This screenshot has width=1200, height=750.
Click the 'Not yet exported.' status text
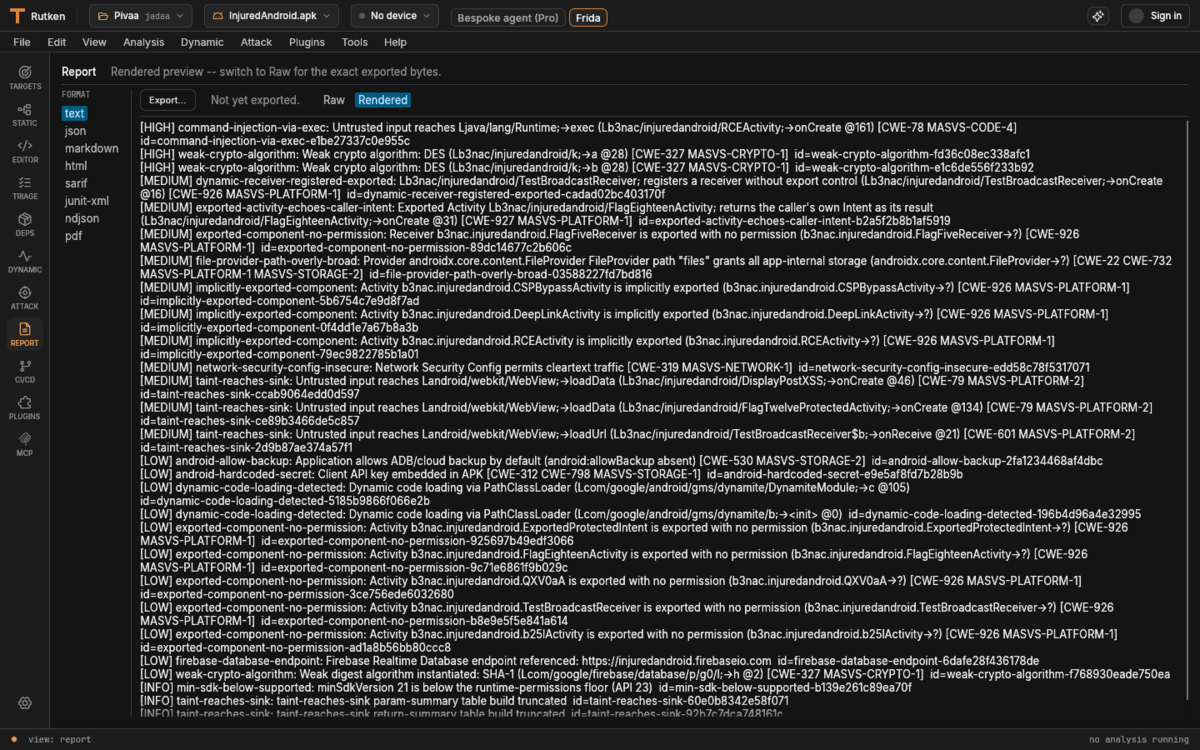point(255,100)
